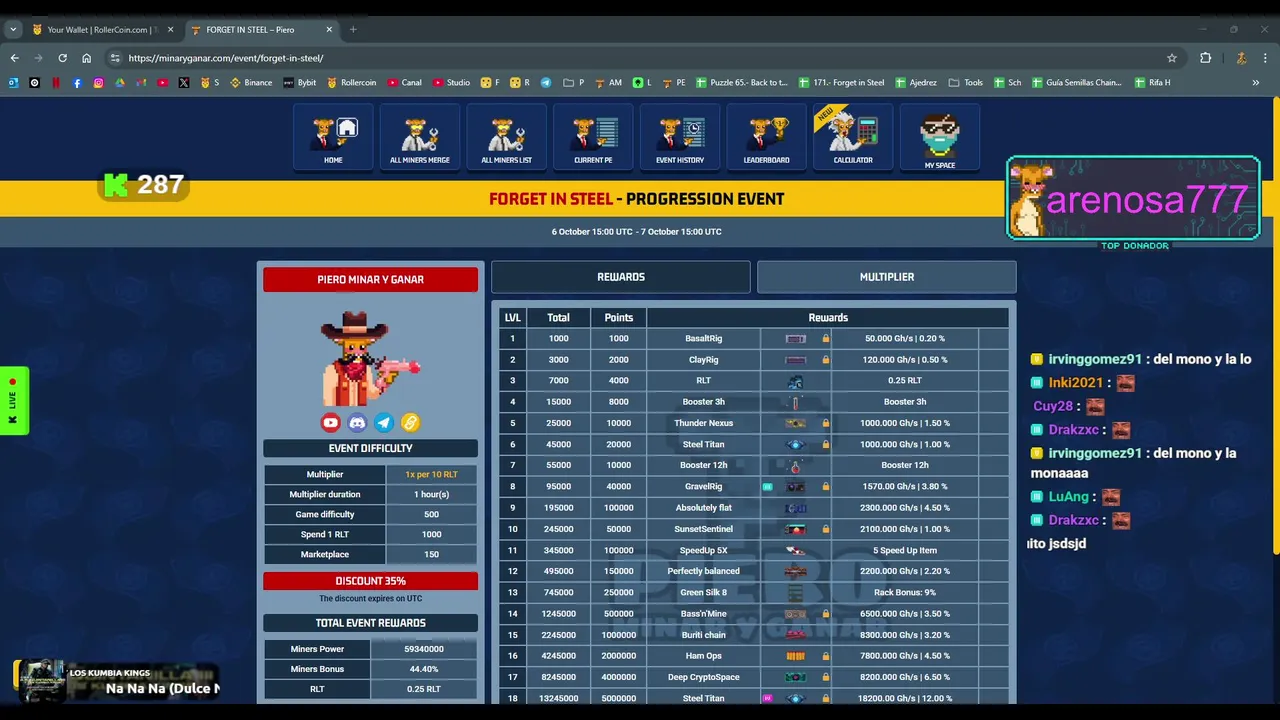Open the Rollercoin bookmark
The image size is (1280, 720).
(x=351, y=83)
